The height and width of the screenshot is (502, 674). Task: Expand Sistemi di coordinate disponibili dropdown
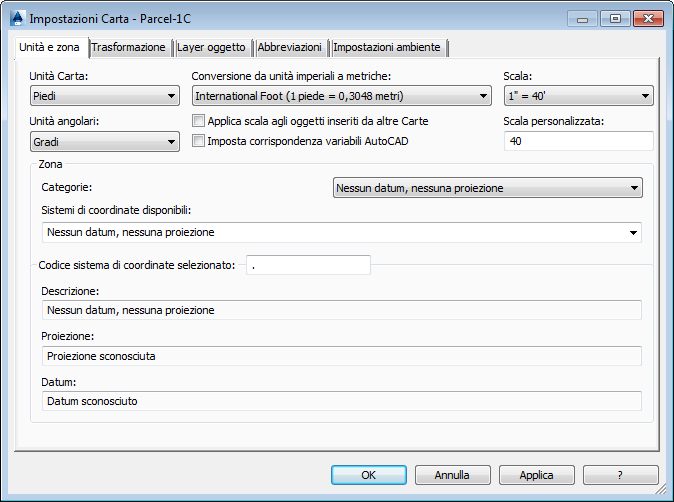coord(342,233)
